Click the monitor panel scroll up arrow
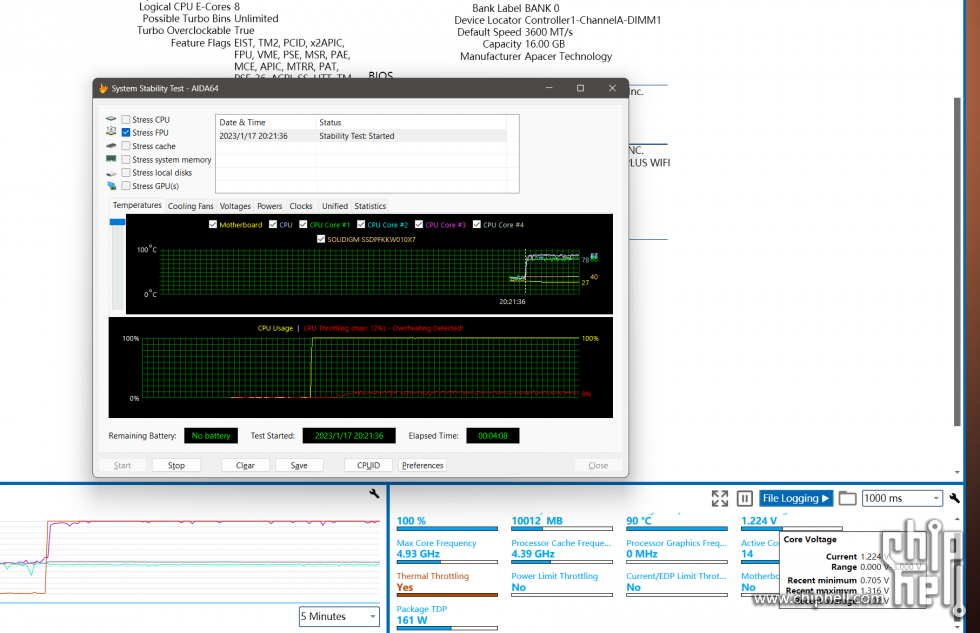Viewport: 980px width, 633px height. pos(957,519)
